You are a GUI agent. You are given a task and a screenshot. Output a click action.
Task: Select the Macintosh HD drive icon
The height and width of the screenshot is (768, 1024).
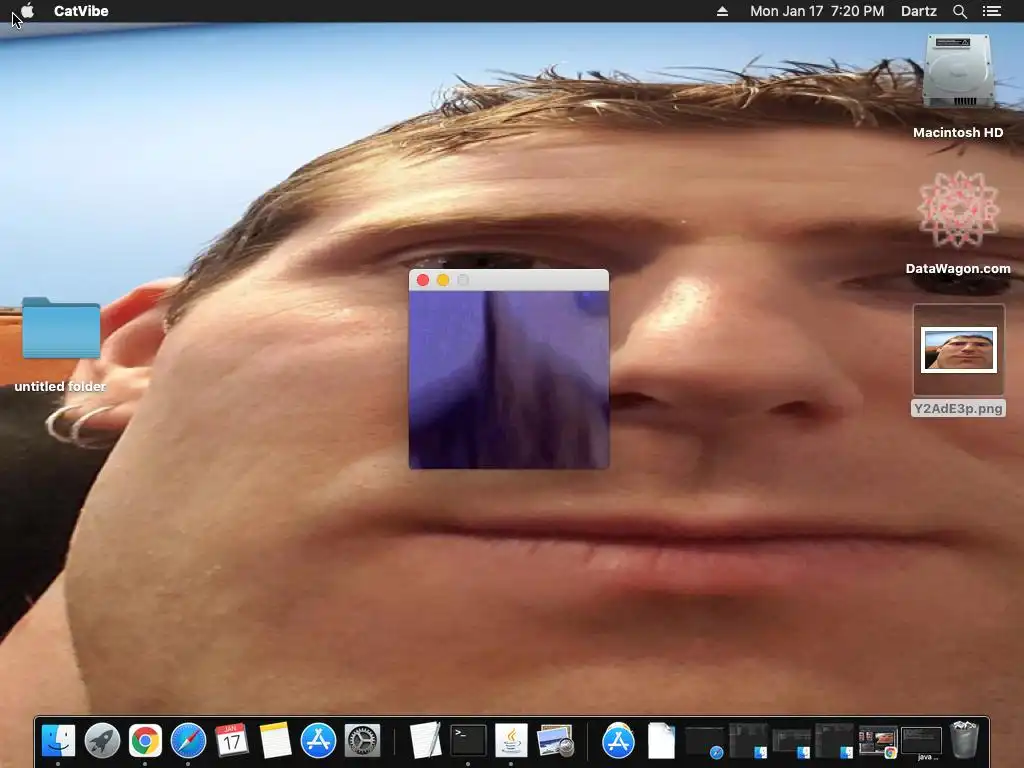[x=958, y=71]
